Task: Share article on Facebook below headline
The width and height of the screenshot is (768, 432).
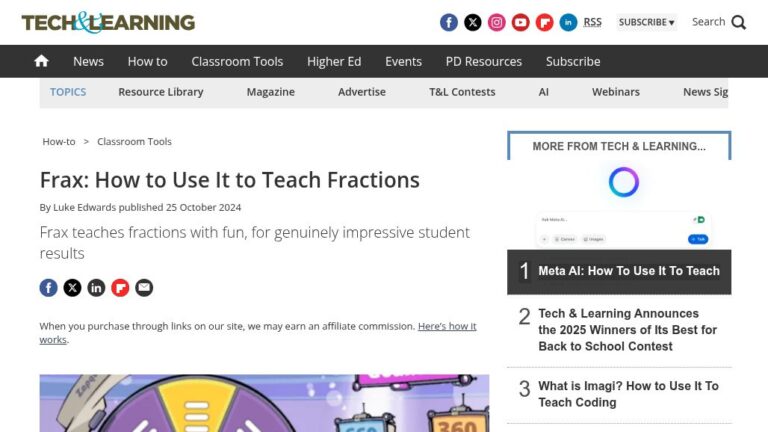Action: pyautogui.click(x=48, y=288)
